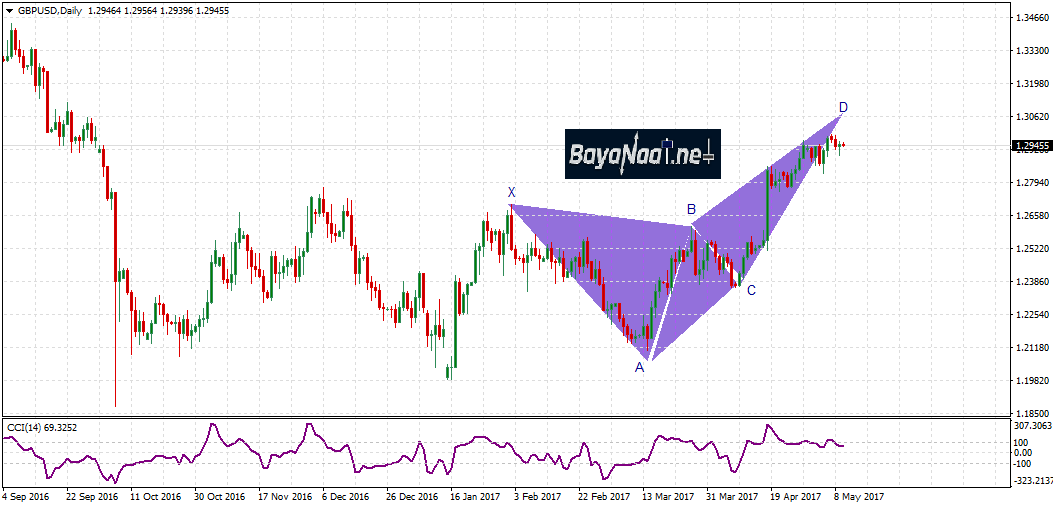This screenshot has height=508, width=1053.
Task: Click point B label on the pattern
Action: point(690,209)
